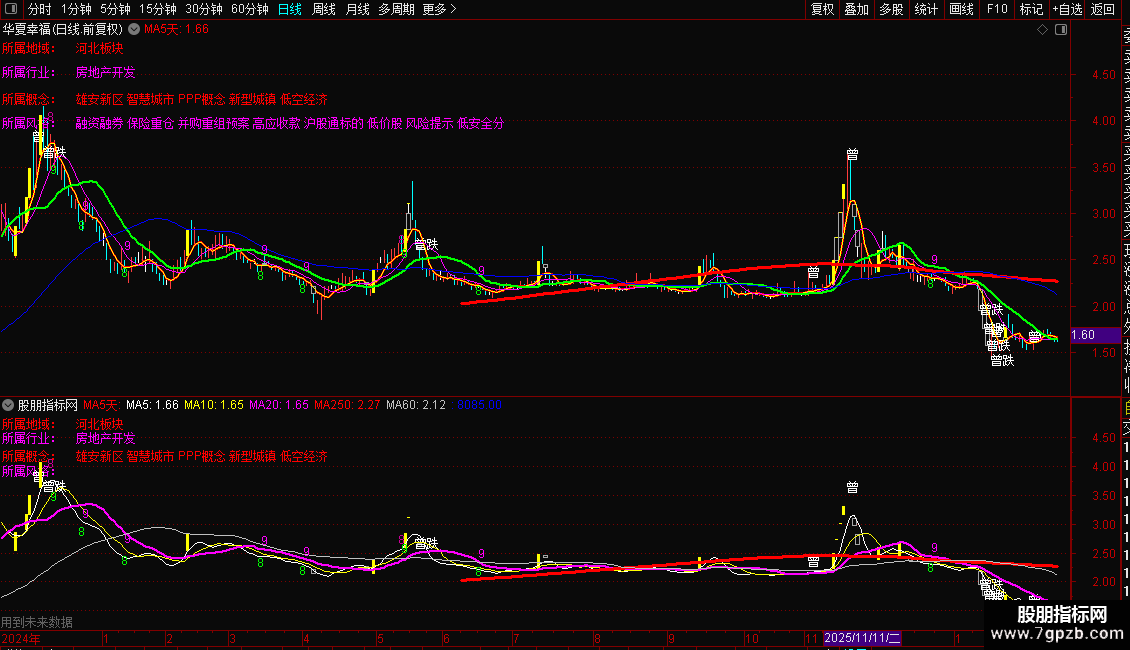Click the 融资融券 style text
The image size is (1130, 650).
(x=99, y=123)
